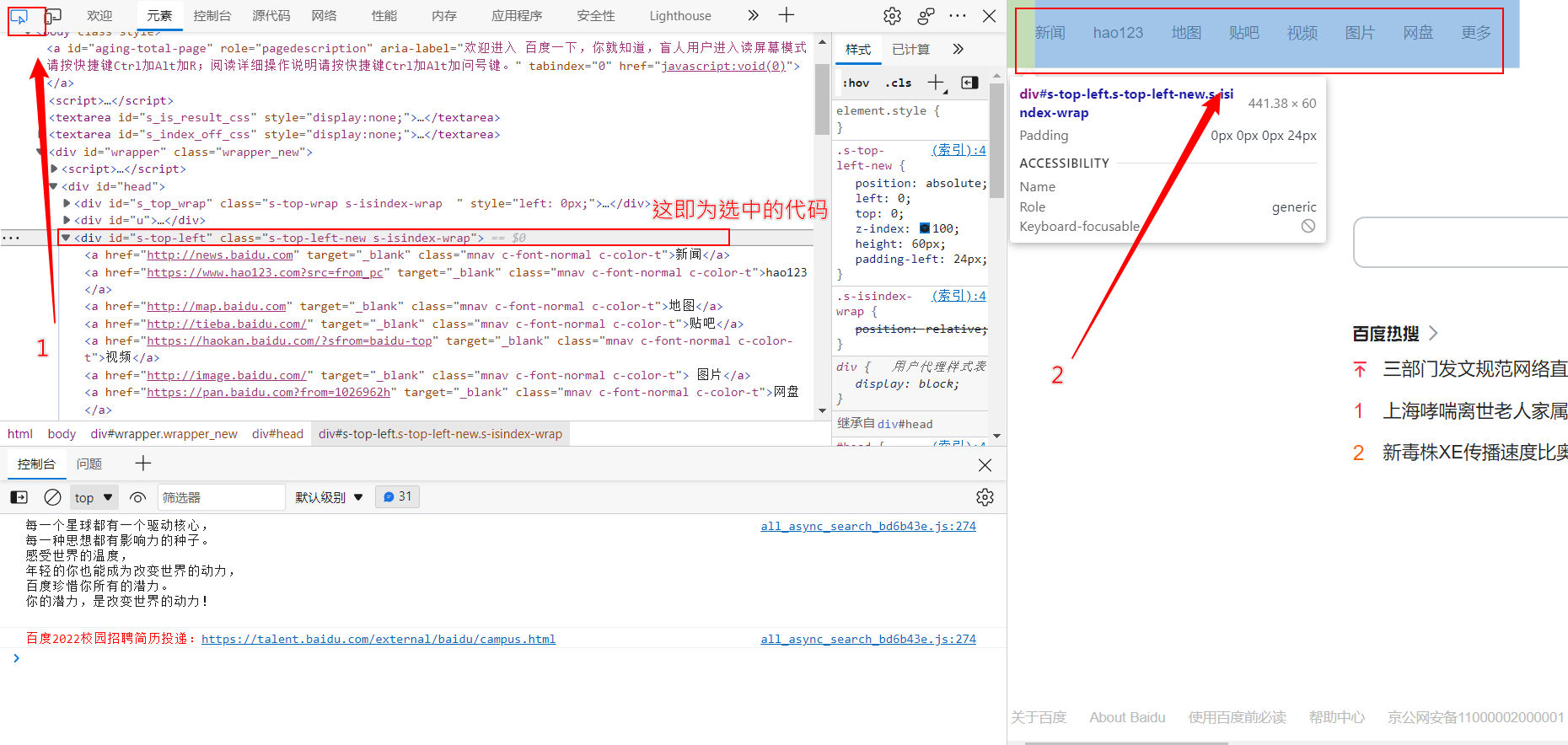1568x745 pixels.
Task: Open 更多 in Baidu page navigation
Action: pos(1476,33)
